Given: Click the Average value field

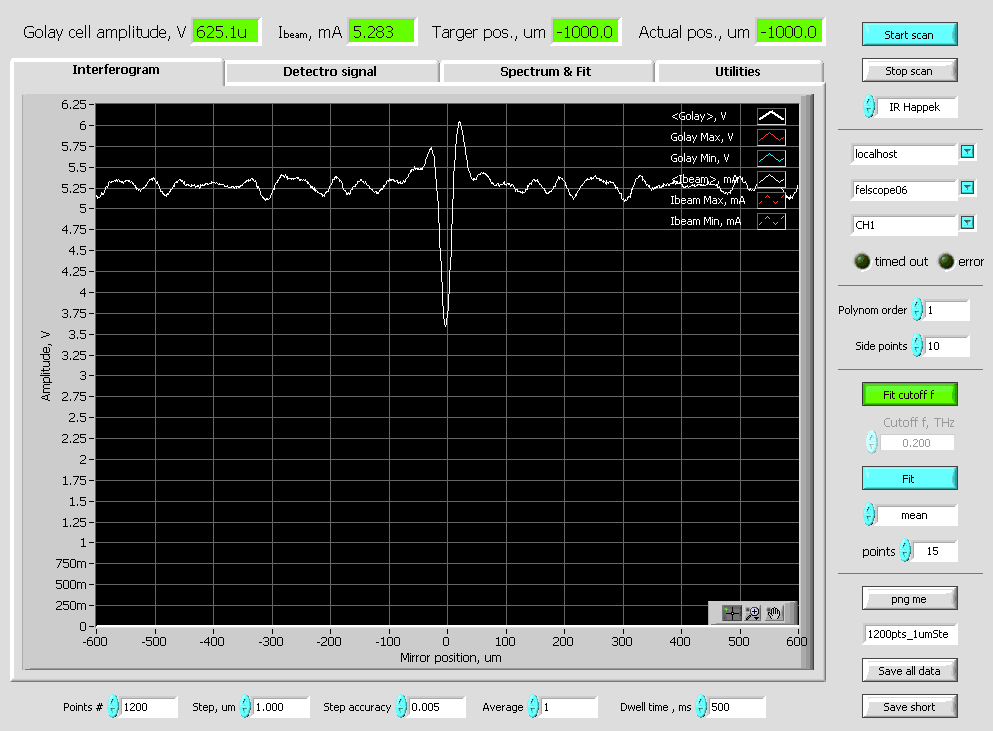Looking at the screenshot, I should [569, 707].
